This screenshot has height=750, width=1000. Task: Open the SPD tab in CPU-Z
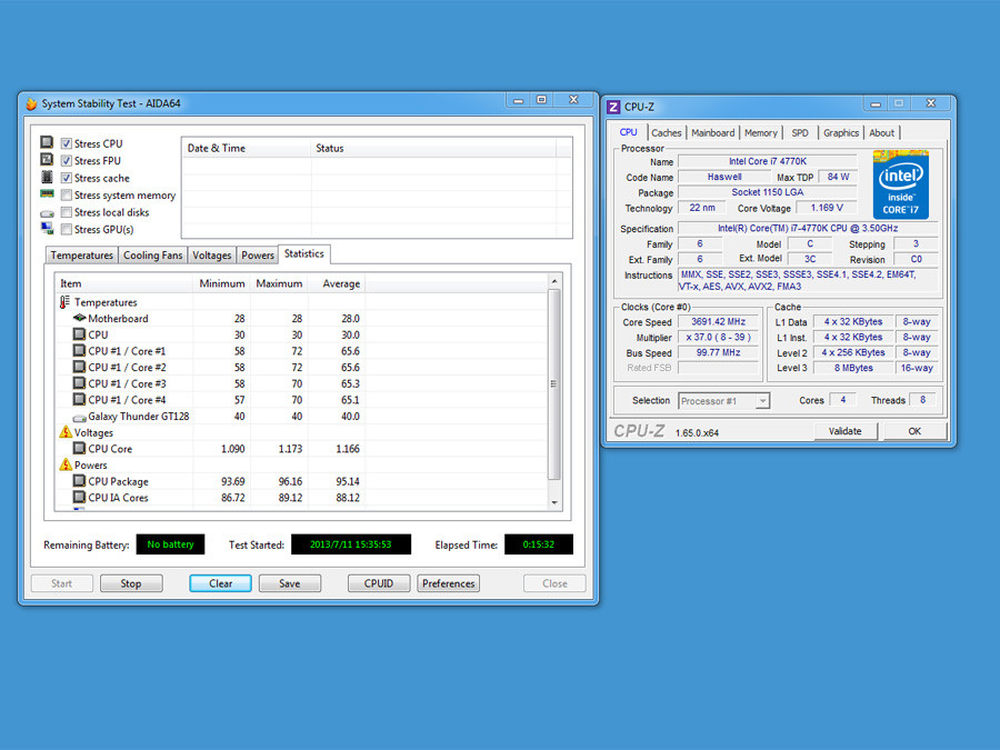[x=800, y=133]
